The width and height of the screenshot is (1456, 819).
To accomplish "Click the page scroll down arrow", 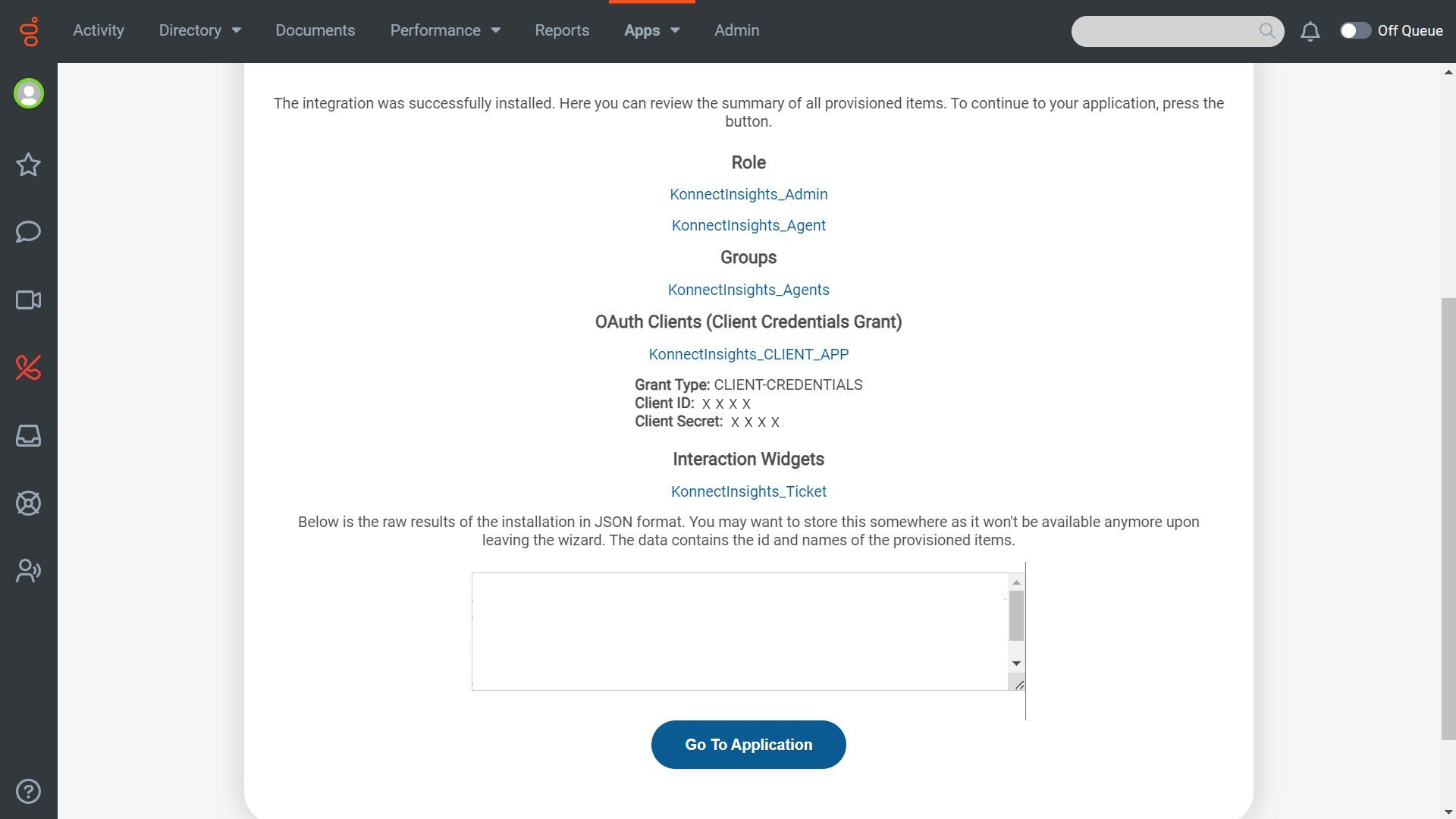I will (x=1448, y=812).
